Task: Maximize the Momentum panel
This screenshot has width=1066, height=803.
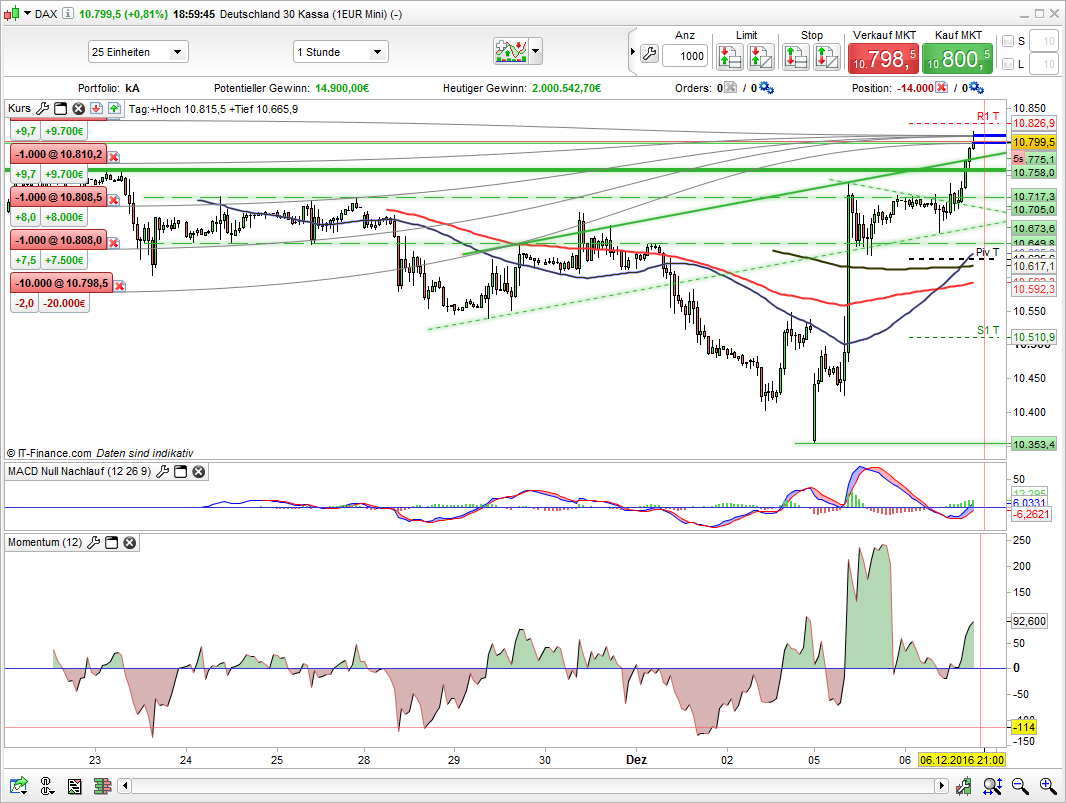Action: pos(111,543)
